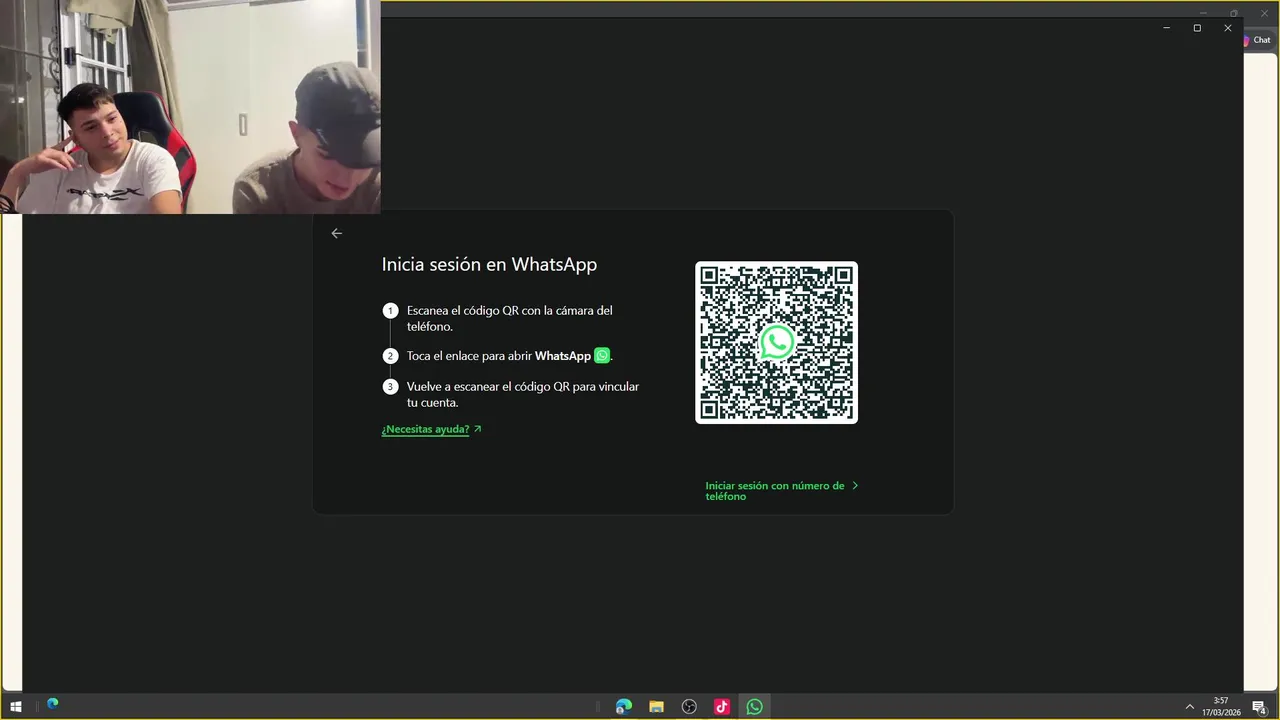1280x720 pixels.
Task: Minimize the WhatsApp window
Action: (1167, 28)
